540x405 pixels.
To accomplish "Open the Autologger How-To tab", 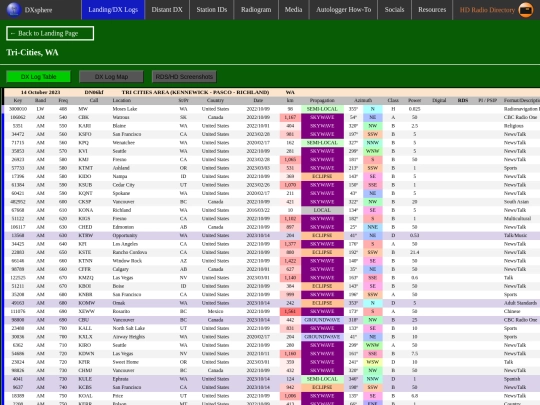I will (x=343, y=10).
